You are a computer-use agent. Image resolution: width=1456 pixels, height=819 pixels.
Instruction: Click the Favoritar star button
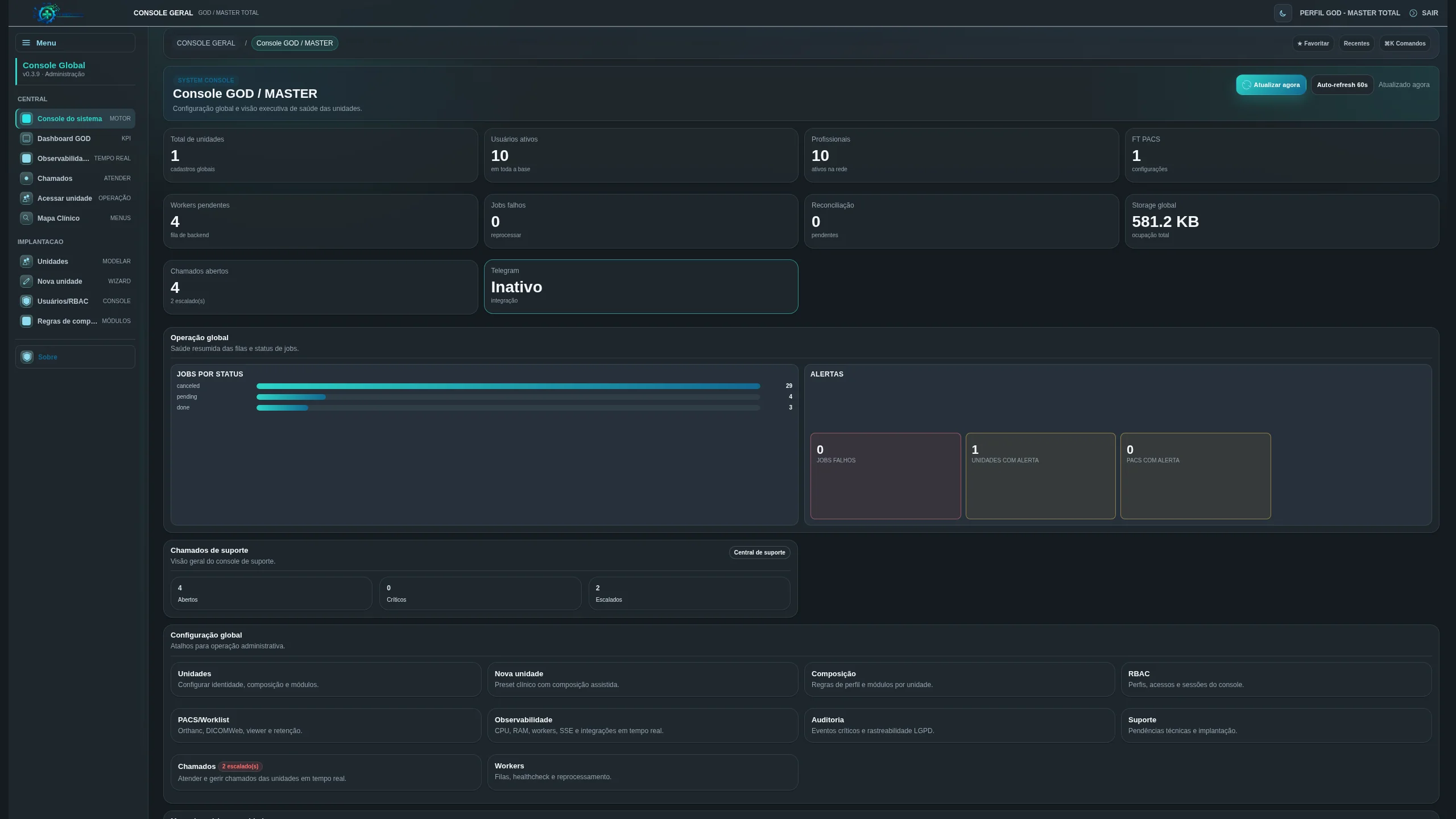click(1313, 43)
